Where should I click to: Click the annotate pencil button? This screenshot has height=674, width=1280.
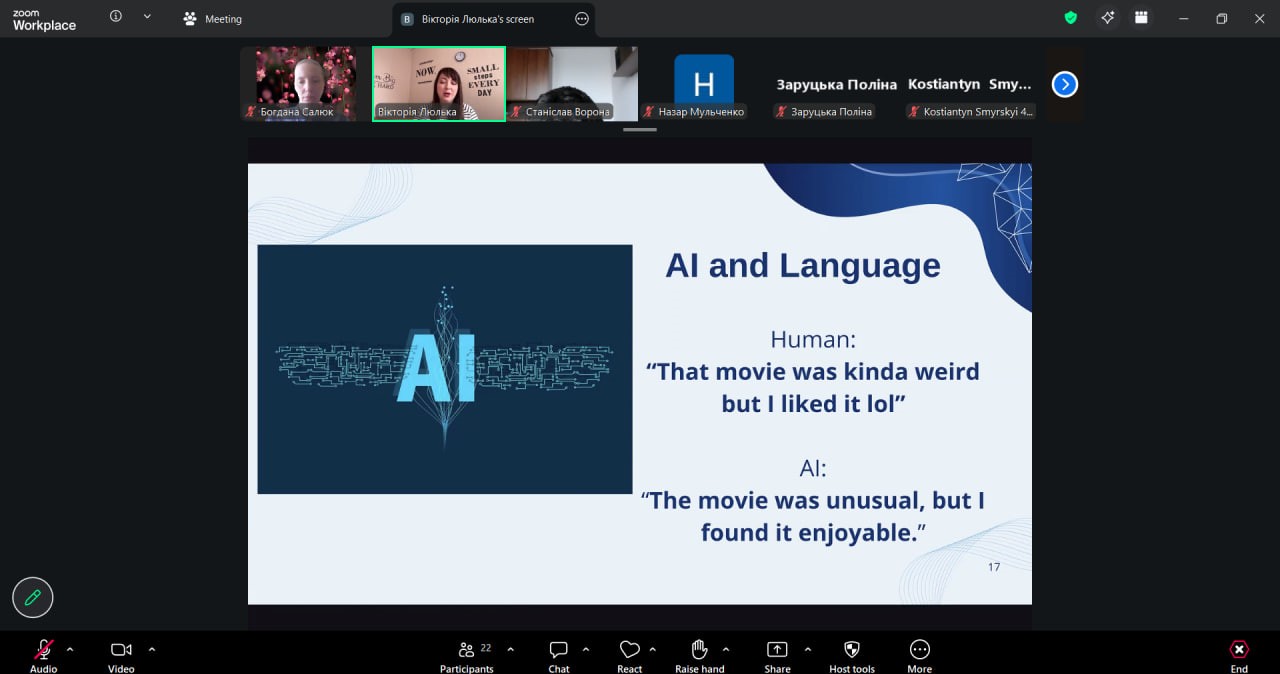(x=33, y=597)
